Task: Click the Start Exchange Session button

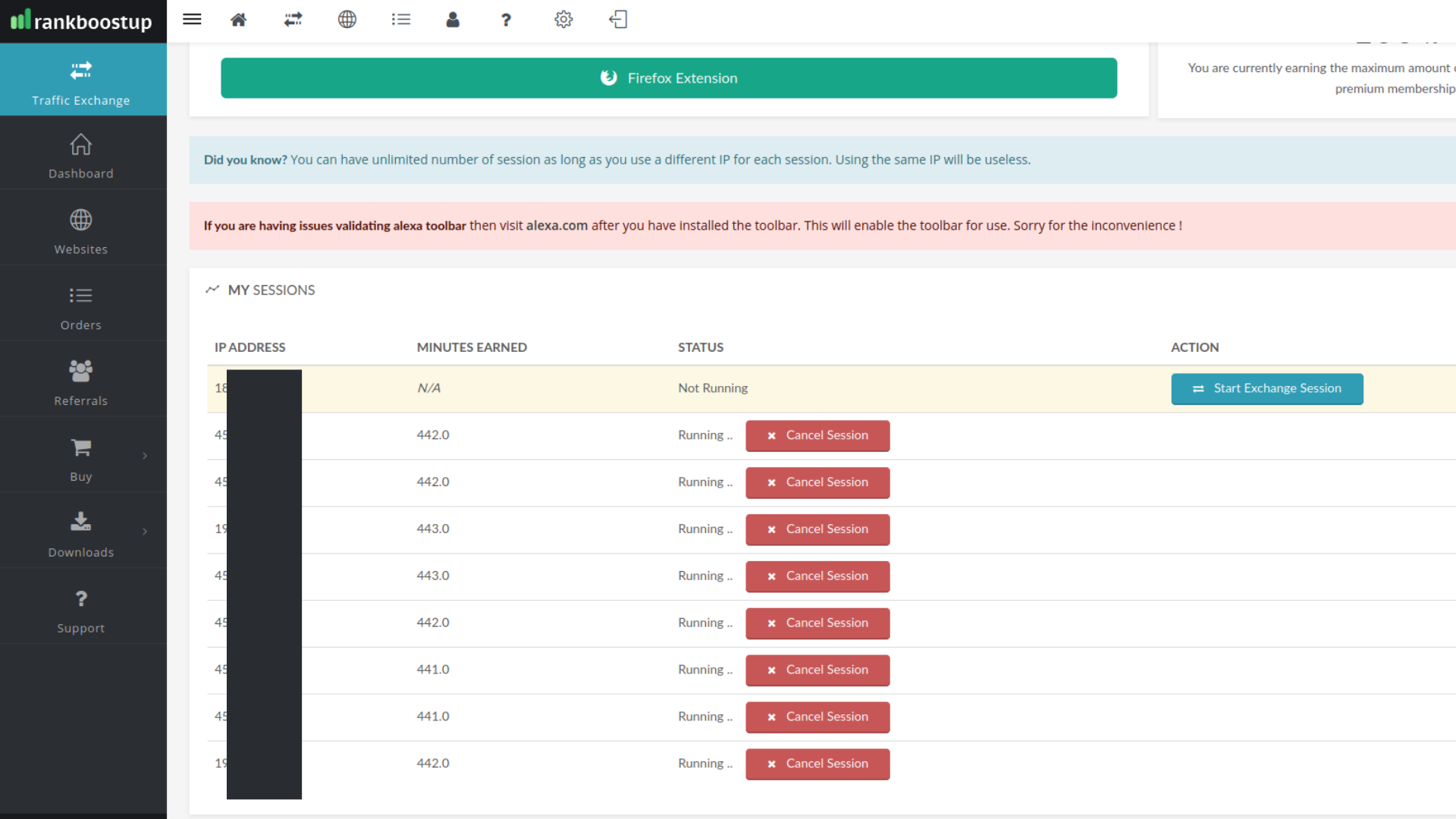Action: (x=1266, y=388)
